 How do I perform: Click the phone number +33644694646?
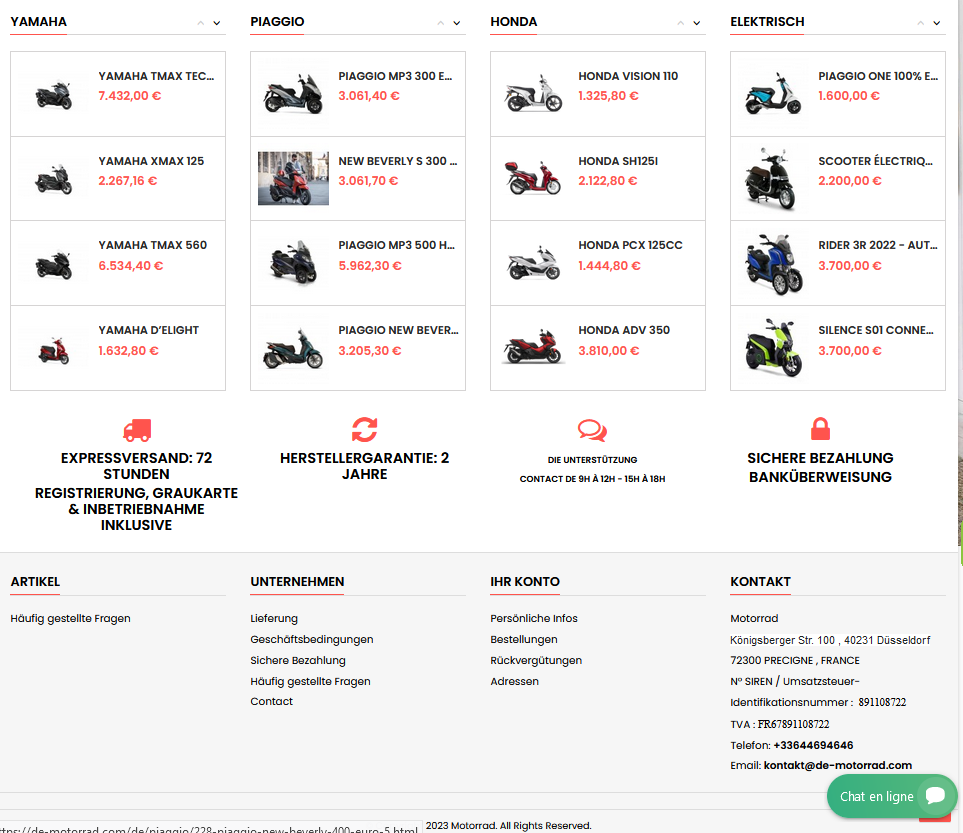coord(813,745)
